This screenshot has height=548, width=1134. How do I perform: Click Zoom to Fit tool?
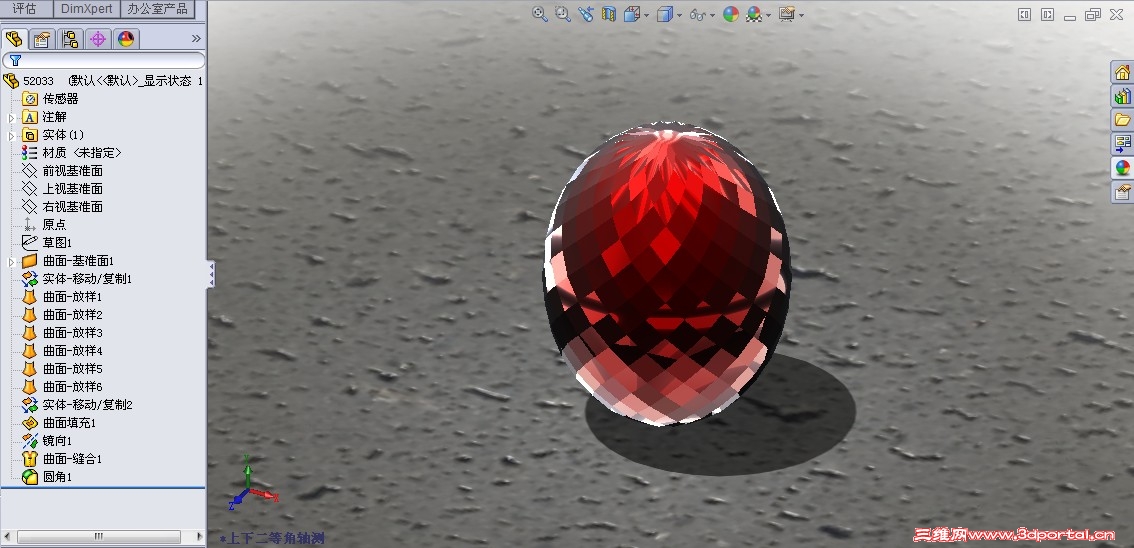coord(540,14)
